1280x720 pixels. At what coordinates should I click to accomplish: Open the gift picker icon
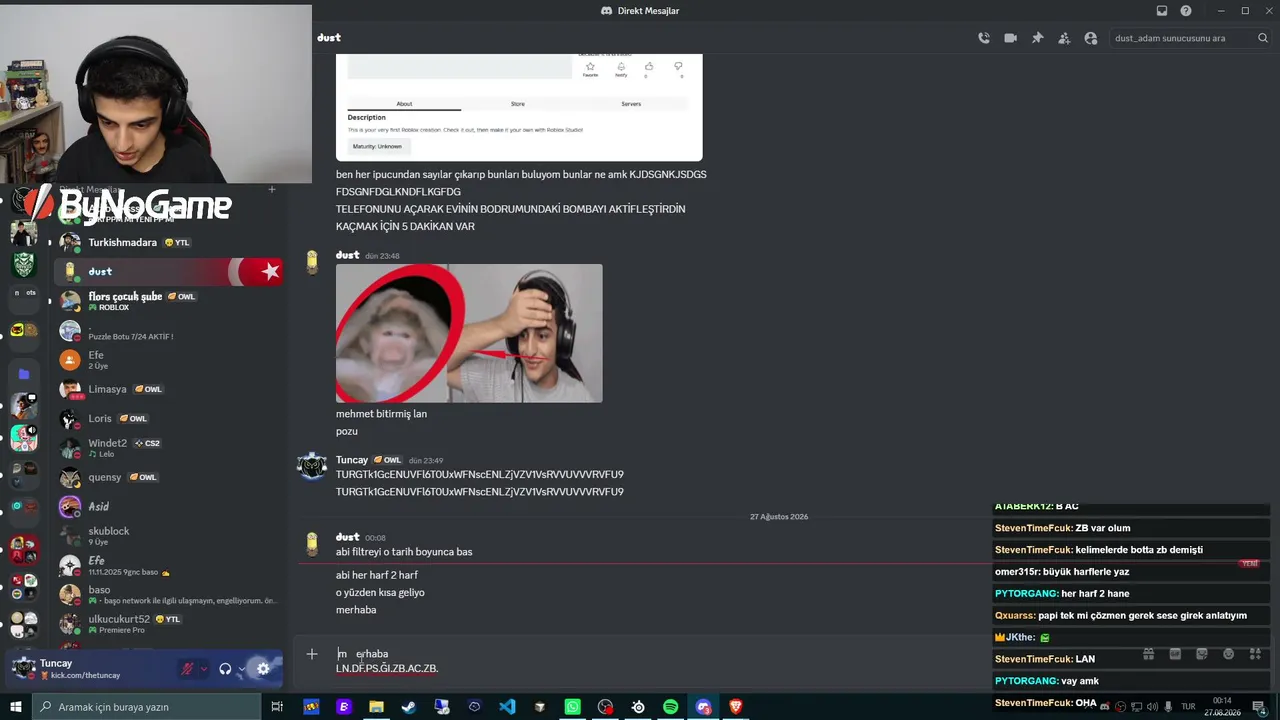point(1148,654)
